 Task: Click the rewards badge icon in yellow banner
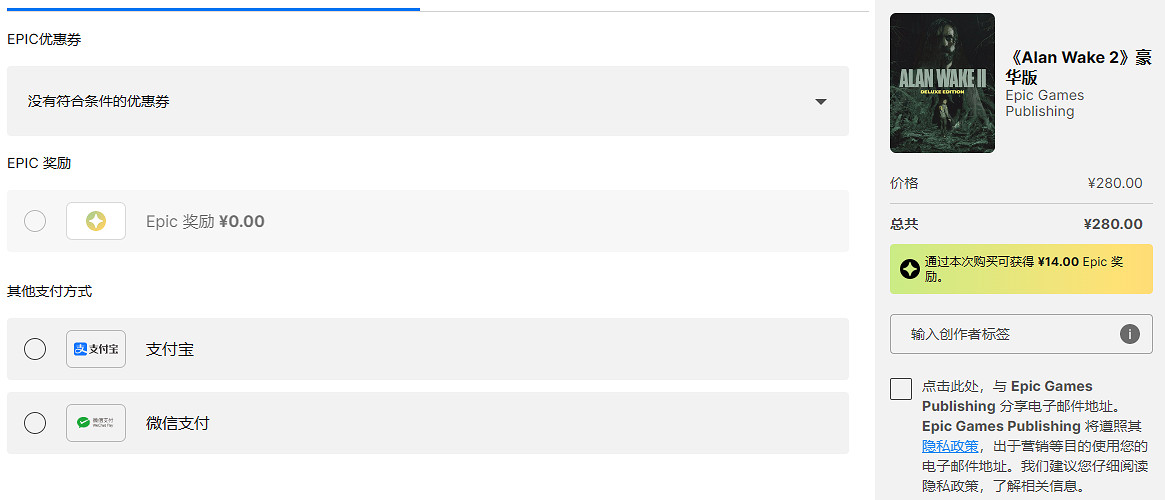[909, 269]
